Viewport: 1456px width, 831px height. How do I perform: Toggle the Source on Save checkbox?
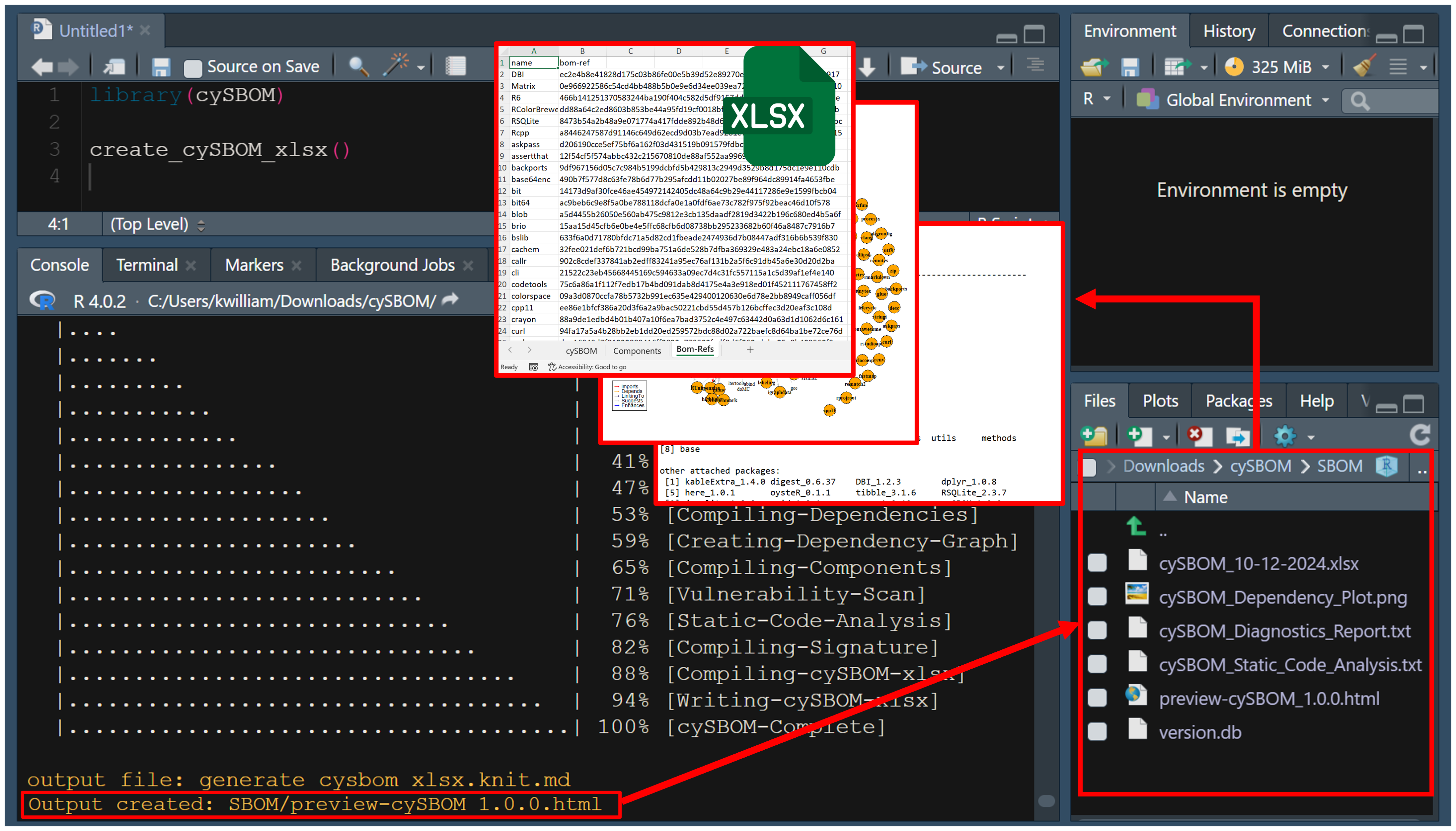(193, 68)
